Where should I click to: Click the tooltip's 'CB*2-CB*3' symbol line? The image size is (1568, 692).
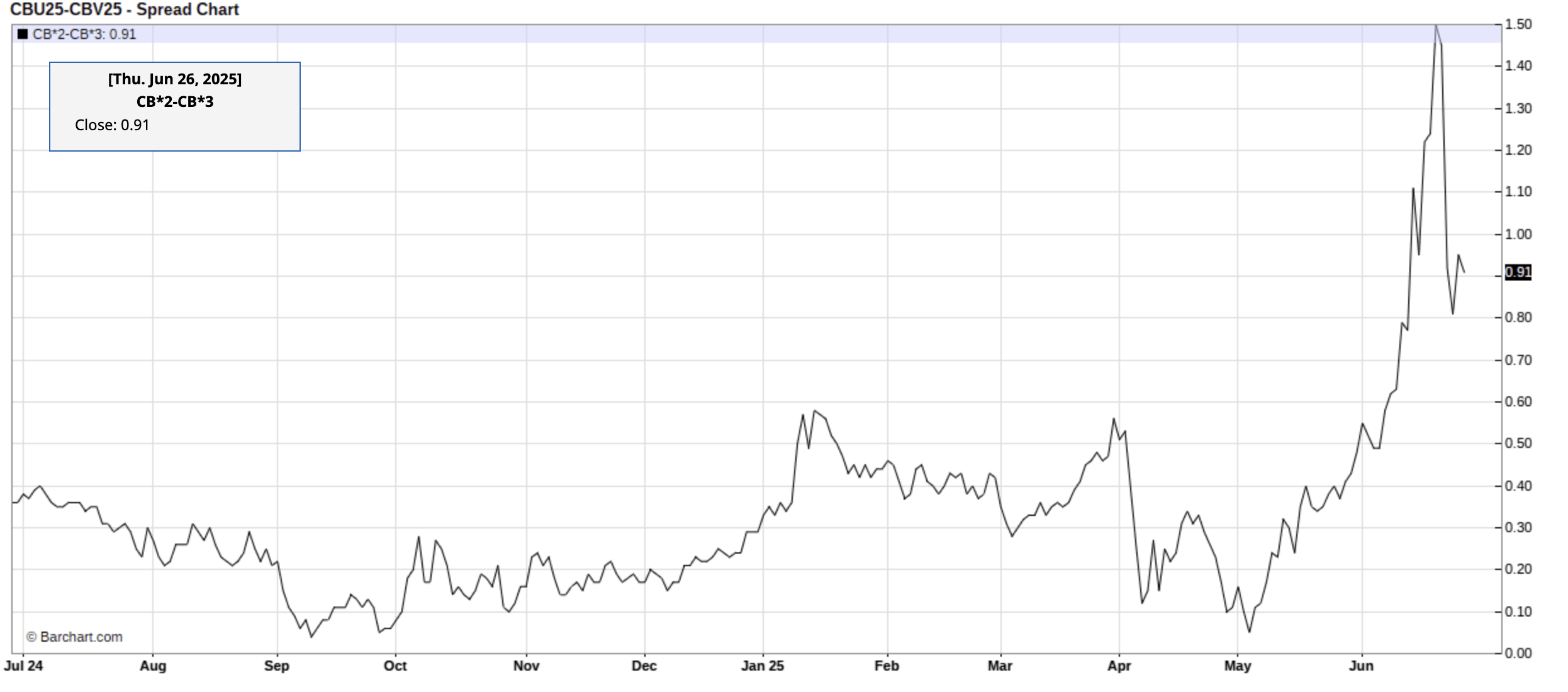coord(175,102)
